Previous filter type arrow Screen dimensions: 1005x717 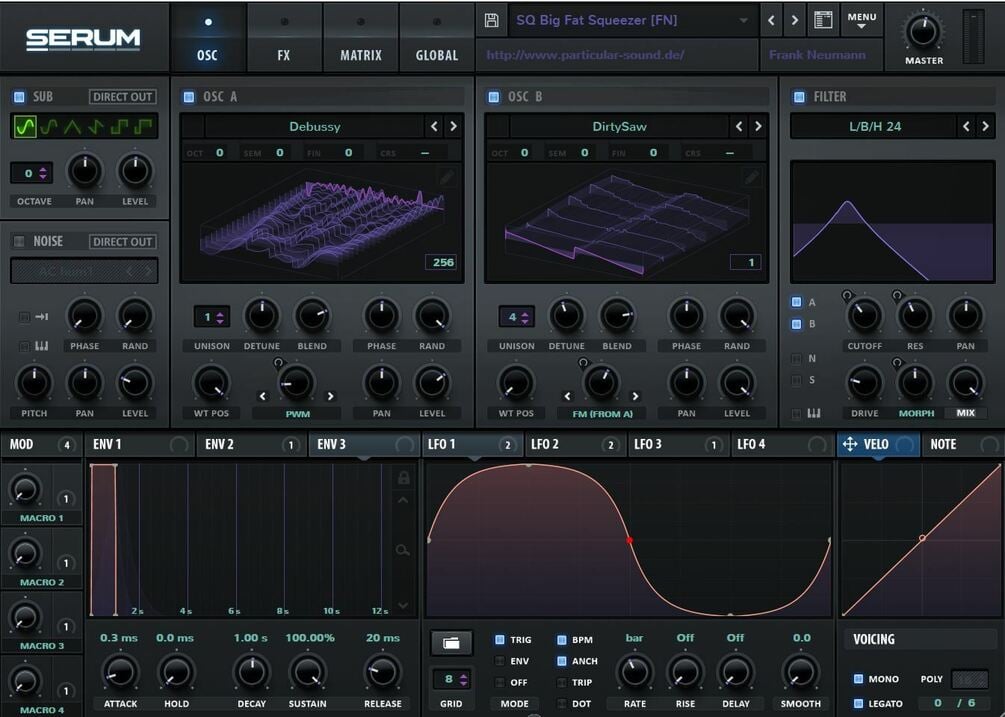point(966,126)
